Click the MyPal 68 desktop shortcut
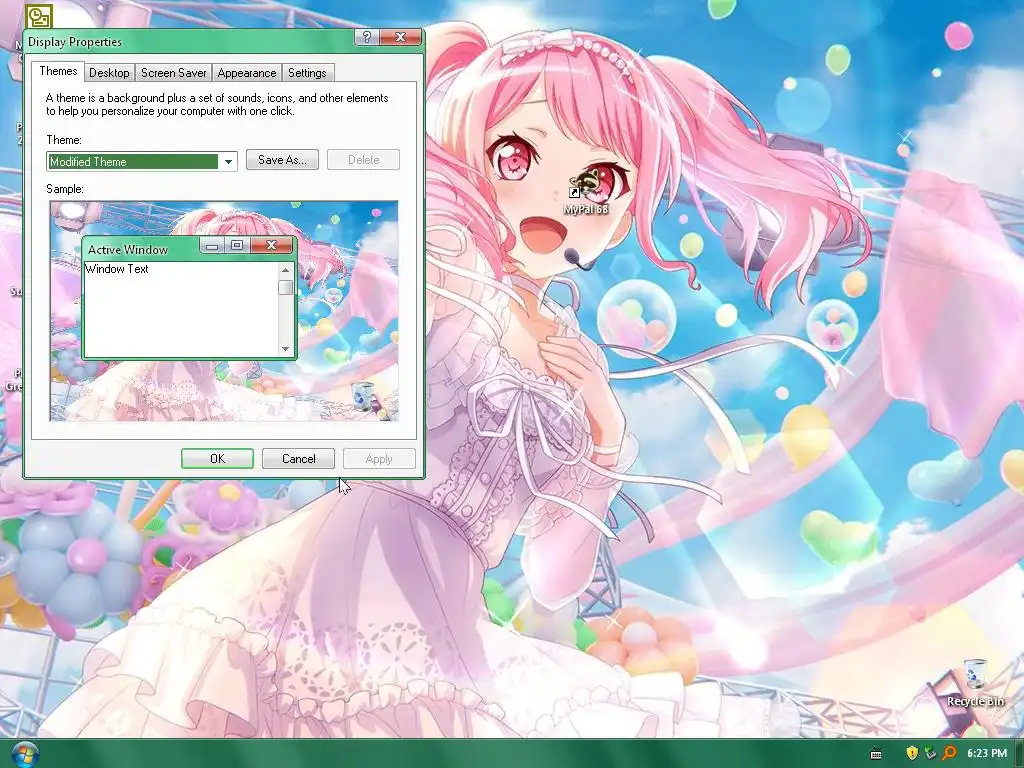The height and width of the screenshot is (768, 1024). [585, 191]
